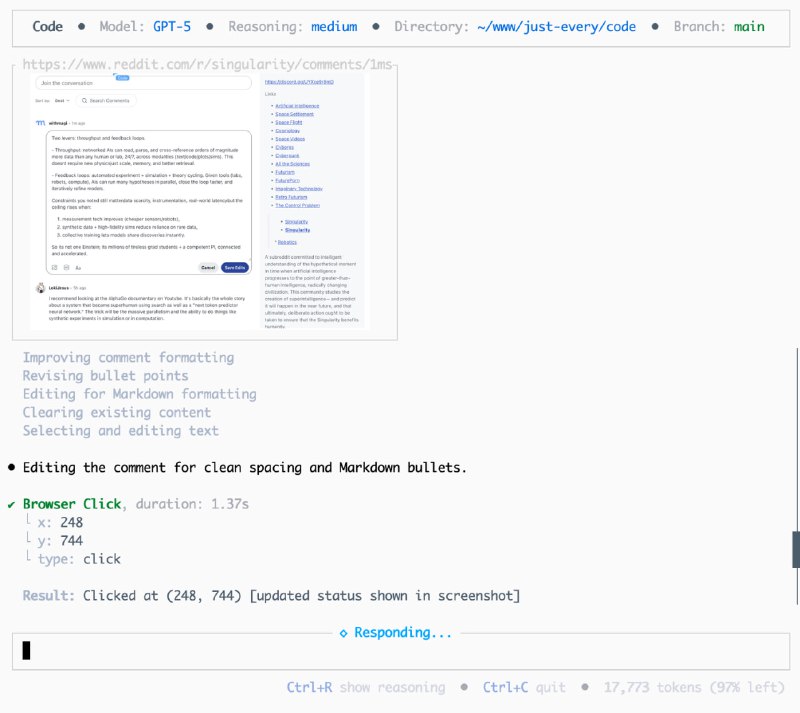Toggle formatting options with the Aa icon
800x713 pixels.
click(77, 266)
